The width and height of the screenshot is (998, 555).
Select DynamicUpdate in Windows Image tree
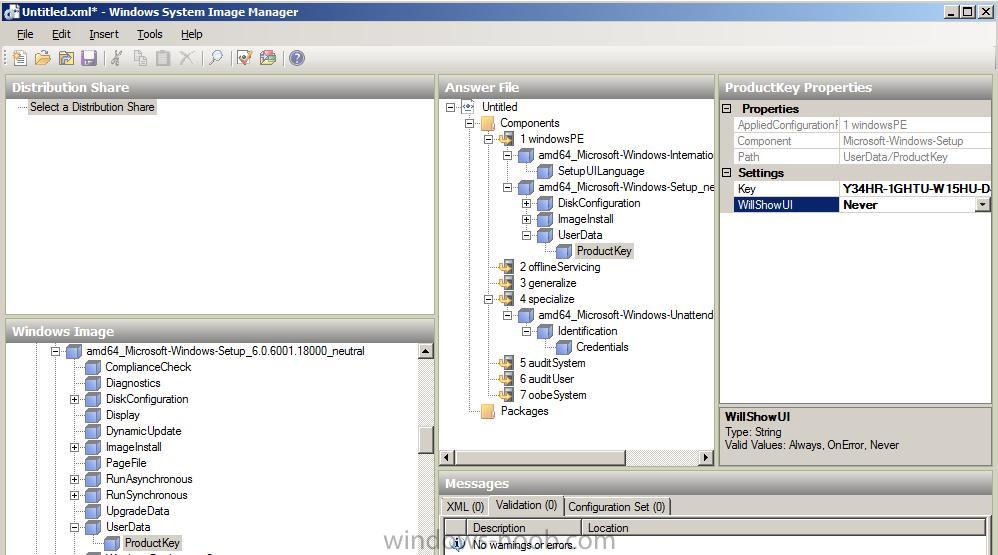(x=143, y=431)
